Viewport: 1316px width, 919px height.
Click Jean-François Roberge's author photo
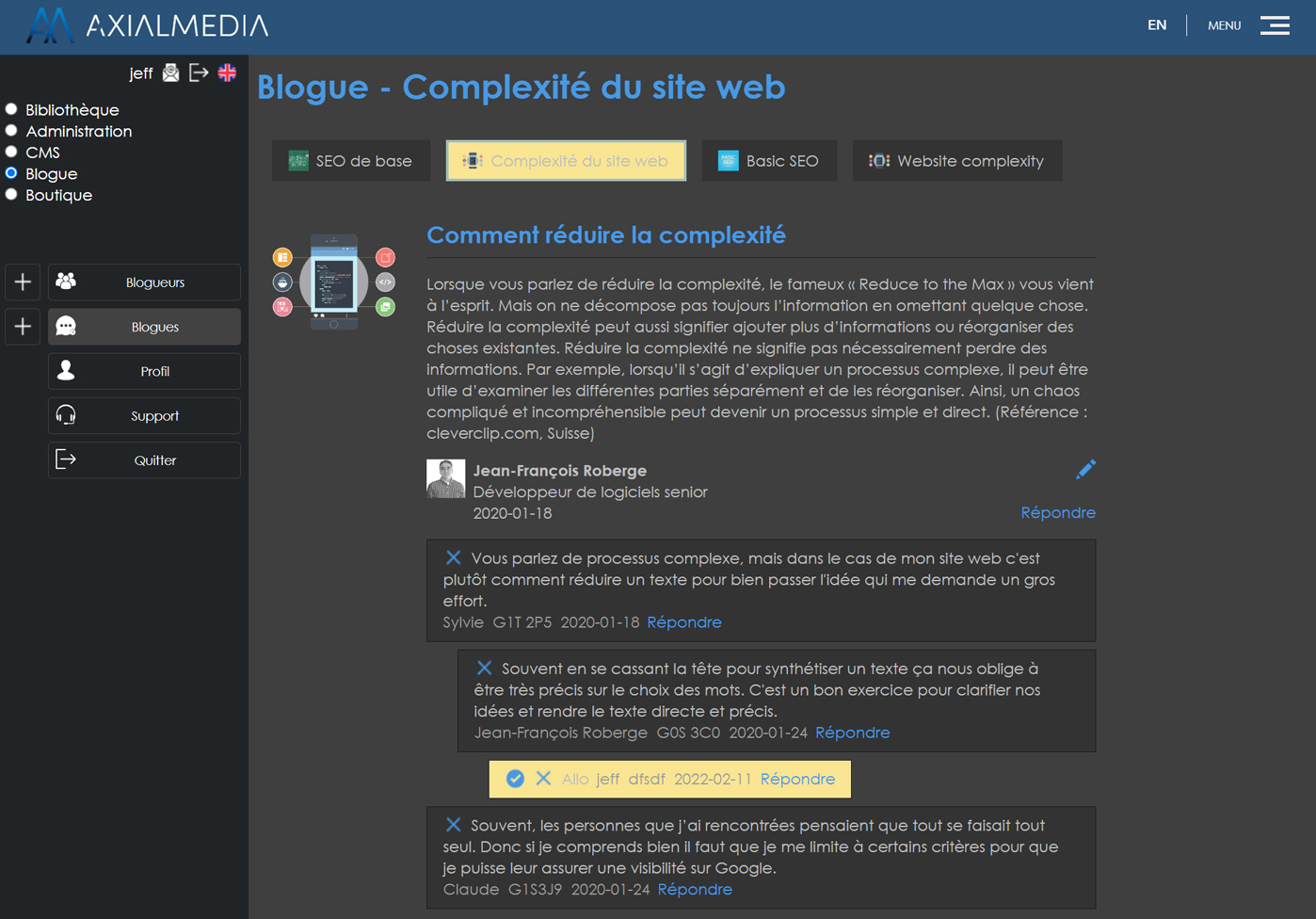445,478
